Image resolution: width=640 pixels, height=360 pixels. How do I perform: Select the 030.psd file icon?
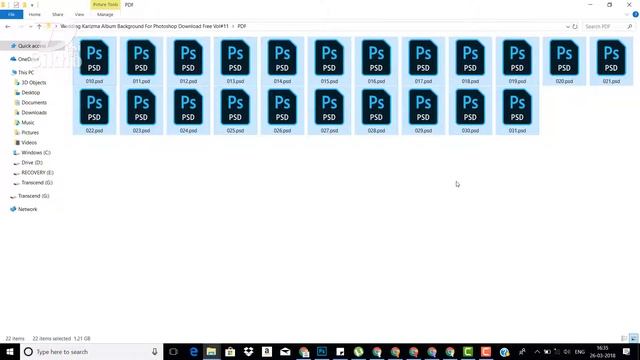coord(470,107)
